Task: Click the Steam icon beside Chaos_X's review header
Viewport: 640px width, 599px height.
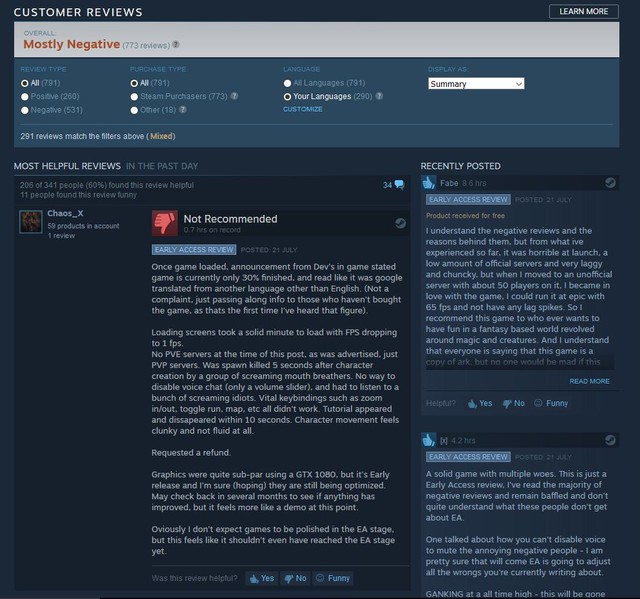Action: pos(400,223)
